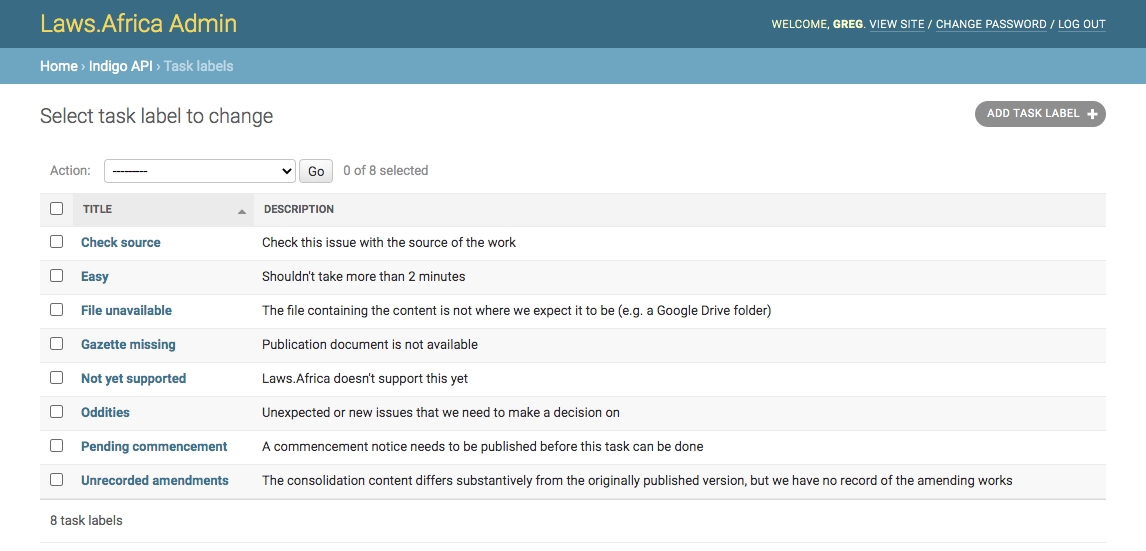Click the Laws.Africa Admin site title
Image resolution: width=1146 pixels, height=551 pixels.
point(138,23)
